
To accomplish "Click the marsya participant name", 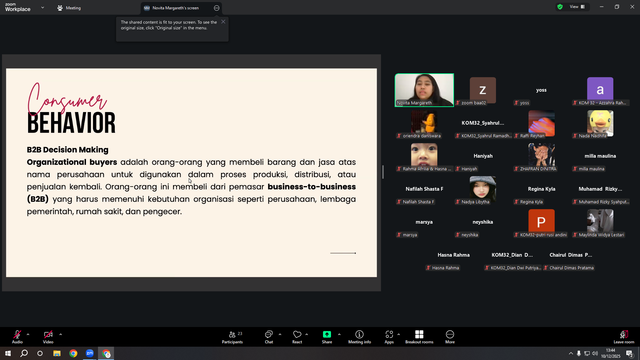I will click(x=424, y=222).
